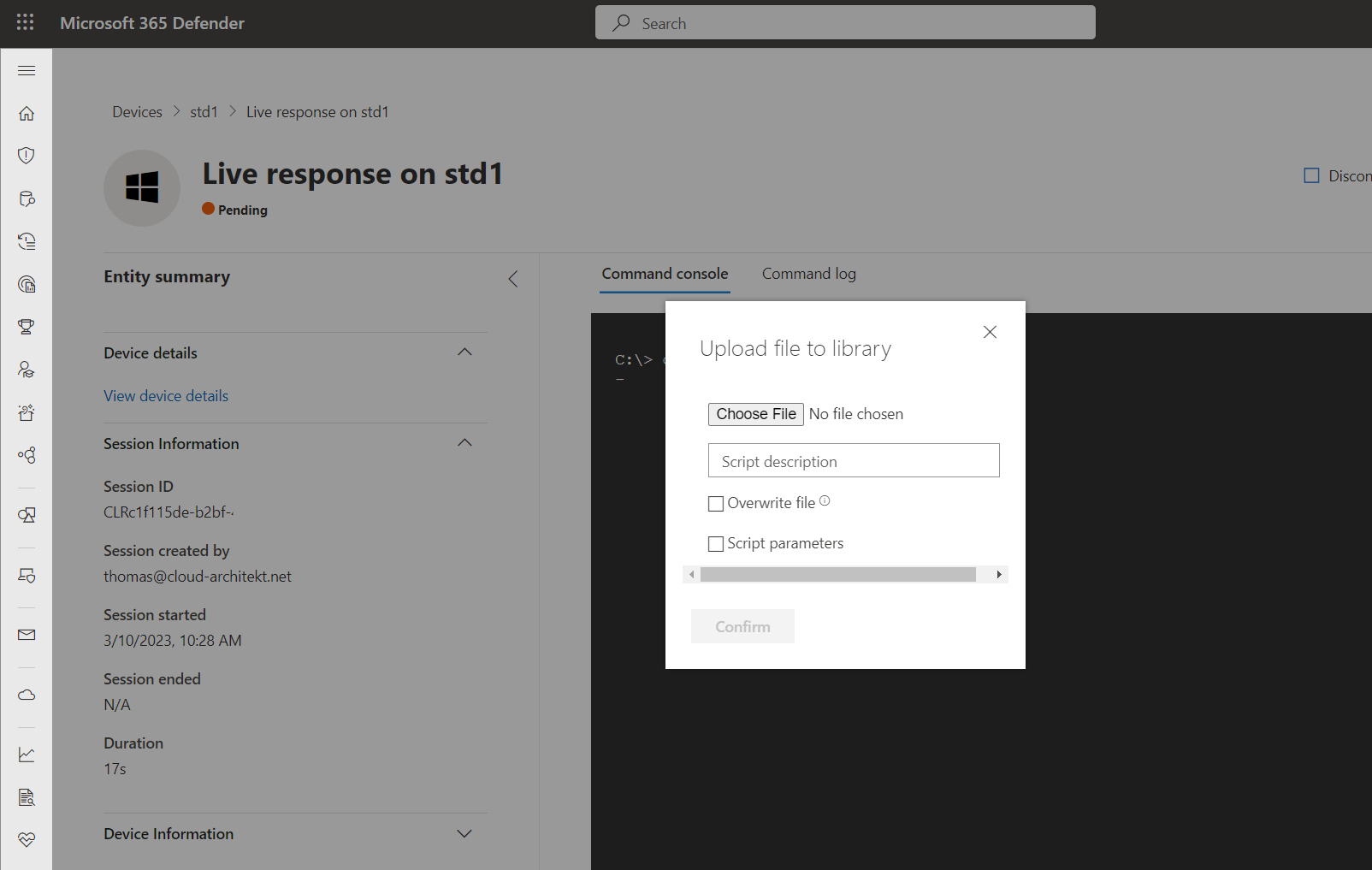Open Threat analytics icon in sidebar
The width and height of the screenshot is (1372, 870).
pos(27,284)
